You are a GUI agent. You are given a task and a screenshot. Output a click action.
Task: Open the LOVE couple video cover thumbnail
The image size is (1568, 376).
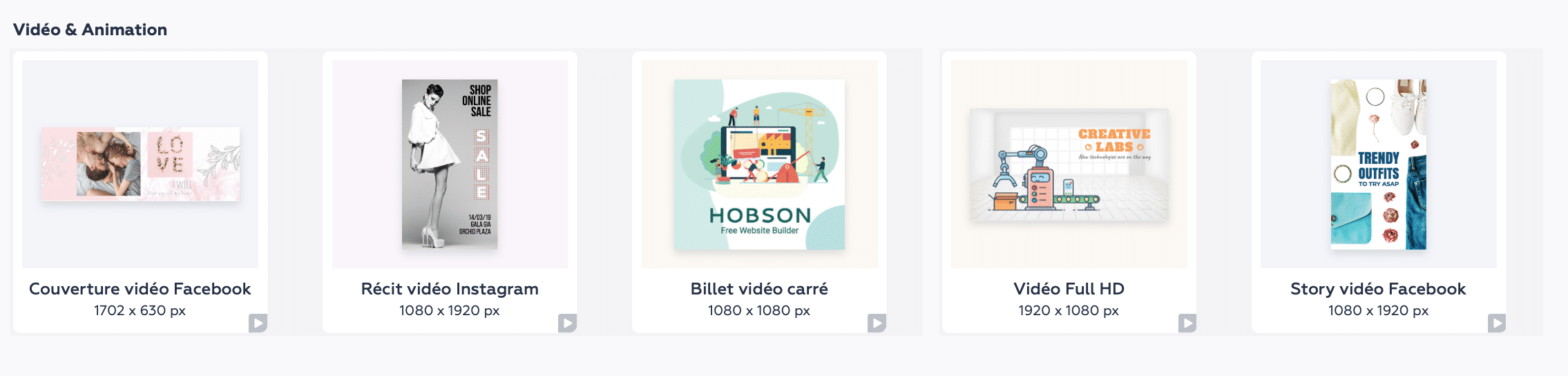[x=140, y=164]
